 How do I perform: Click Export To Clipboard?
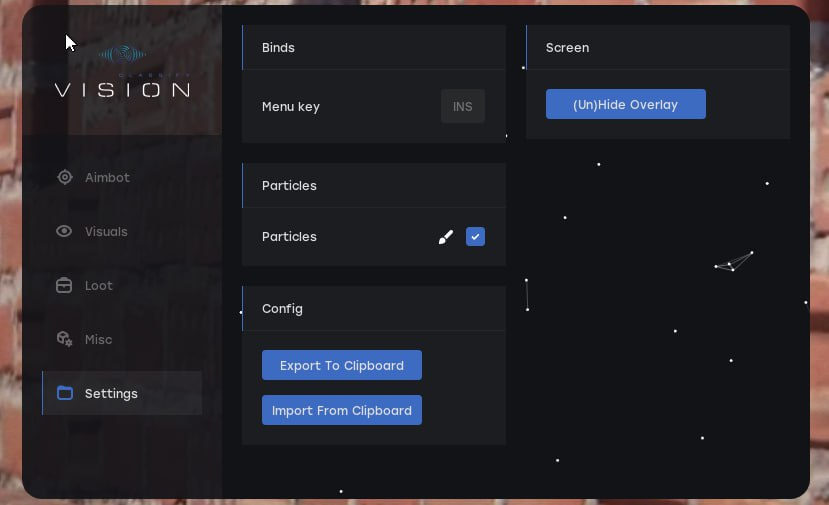(x=342, y=365)
